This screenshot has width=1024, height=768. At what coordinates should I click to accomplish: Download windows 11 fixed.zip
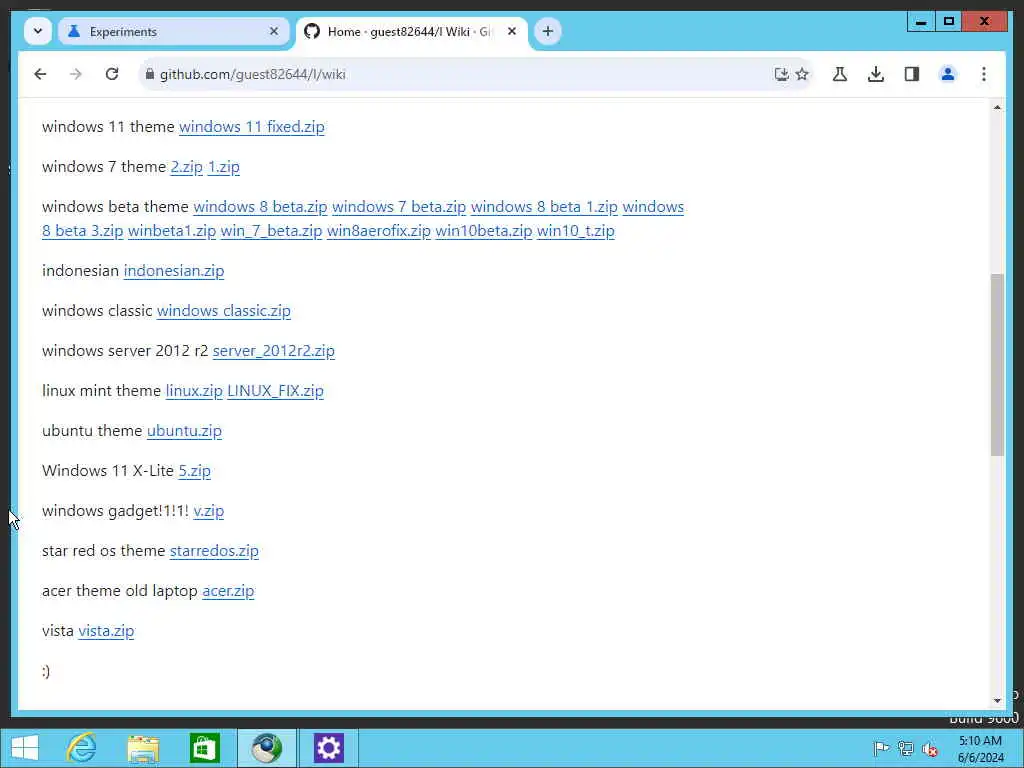pyautogui.click(x=251, y=127)
